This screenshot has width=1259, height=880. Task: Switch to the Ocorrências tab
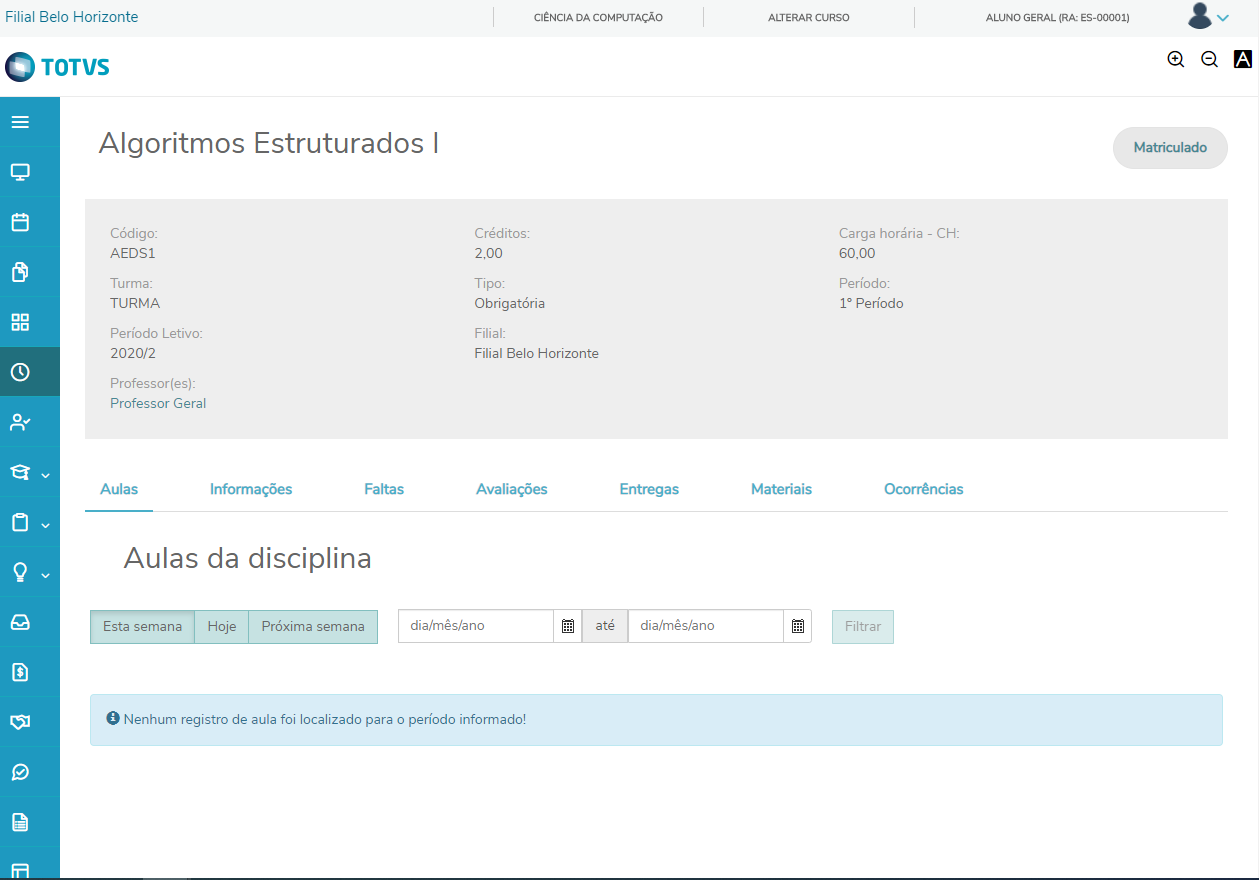(x=924, y=489)
